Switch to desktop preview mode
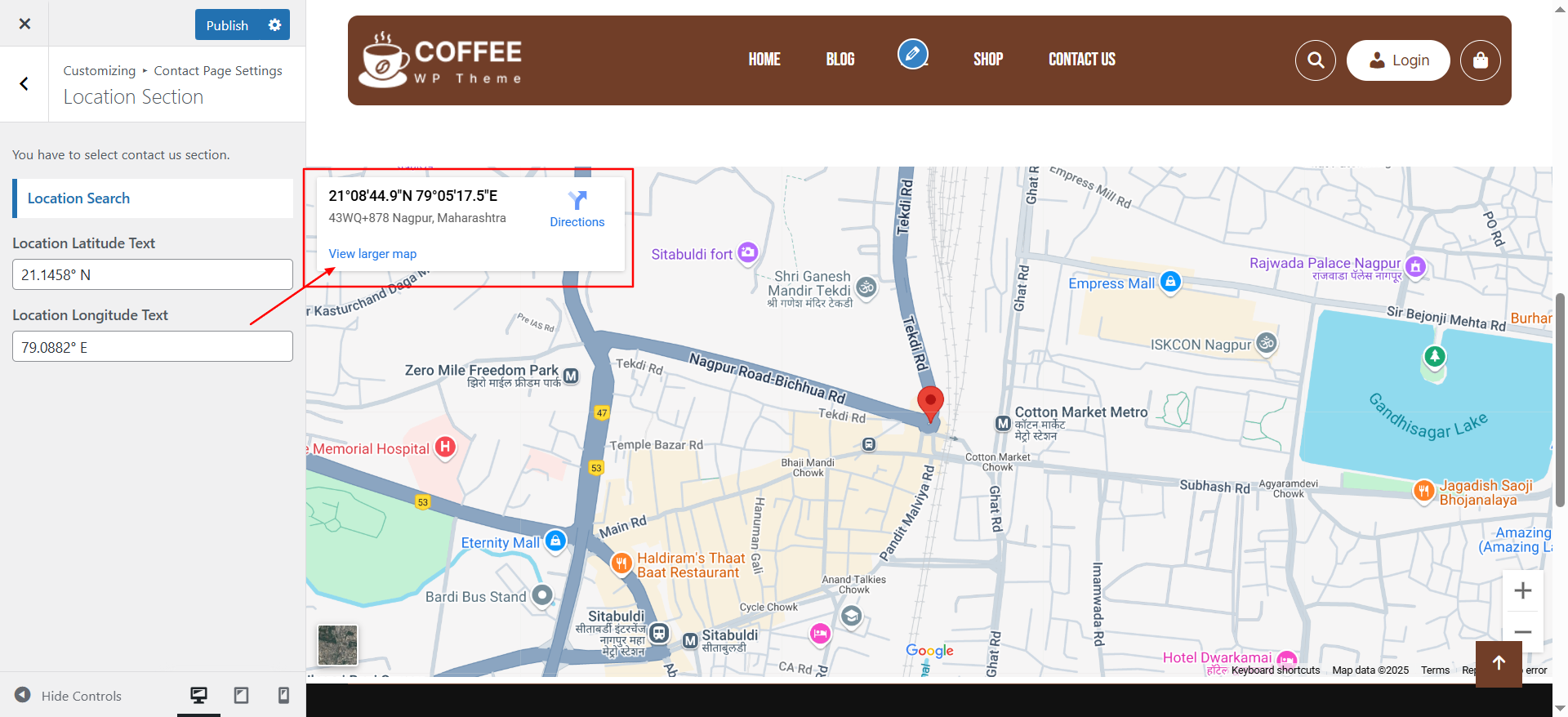 click(x=198, y=695)
